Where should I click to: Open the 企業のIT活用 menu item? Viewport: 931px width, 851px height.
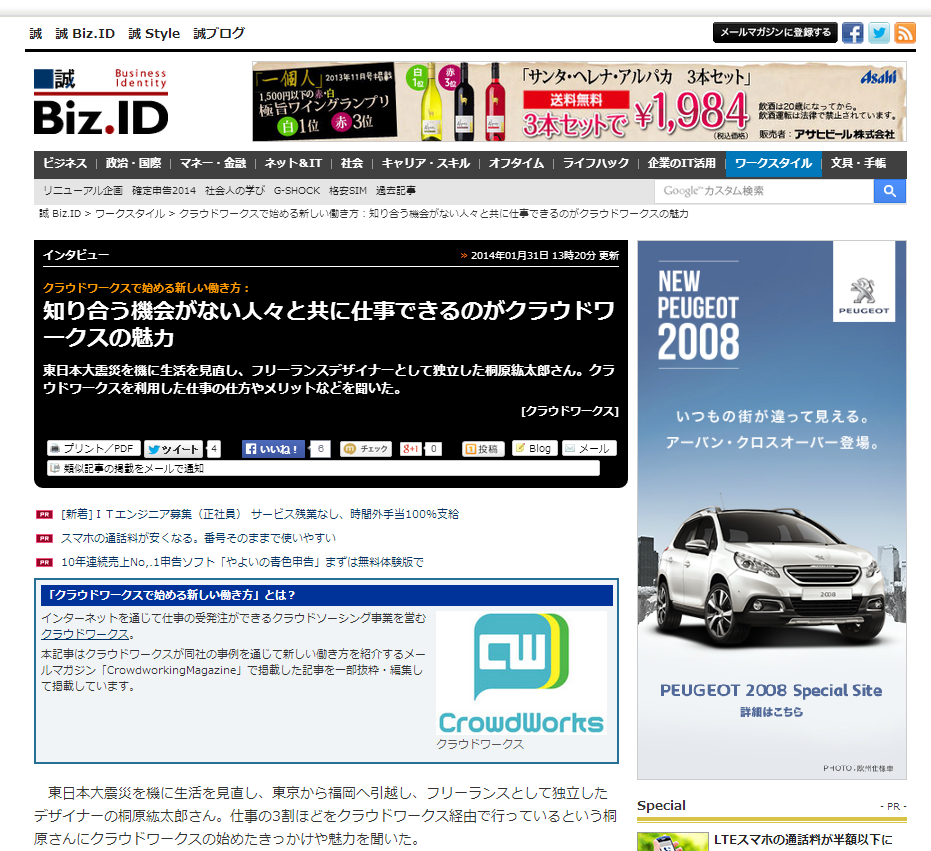tap(682, 163)
